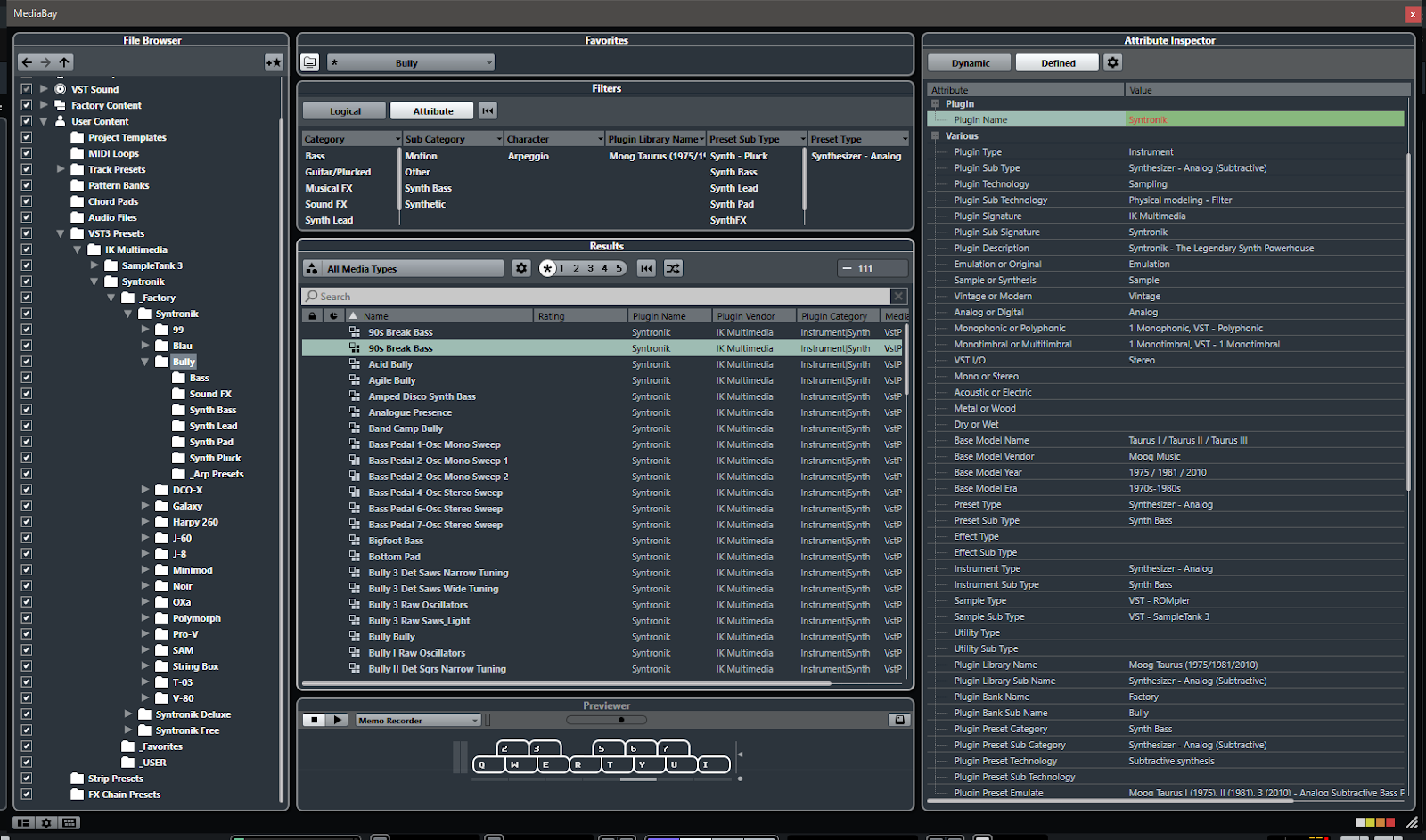This screenshot has height=840, width=1426.
Task: Reset the result list filters
Action: pyautogui.click(x=647, y=268)
